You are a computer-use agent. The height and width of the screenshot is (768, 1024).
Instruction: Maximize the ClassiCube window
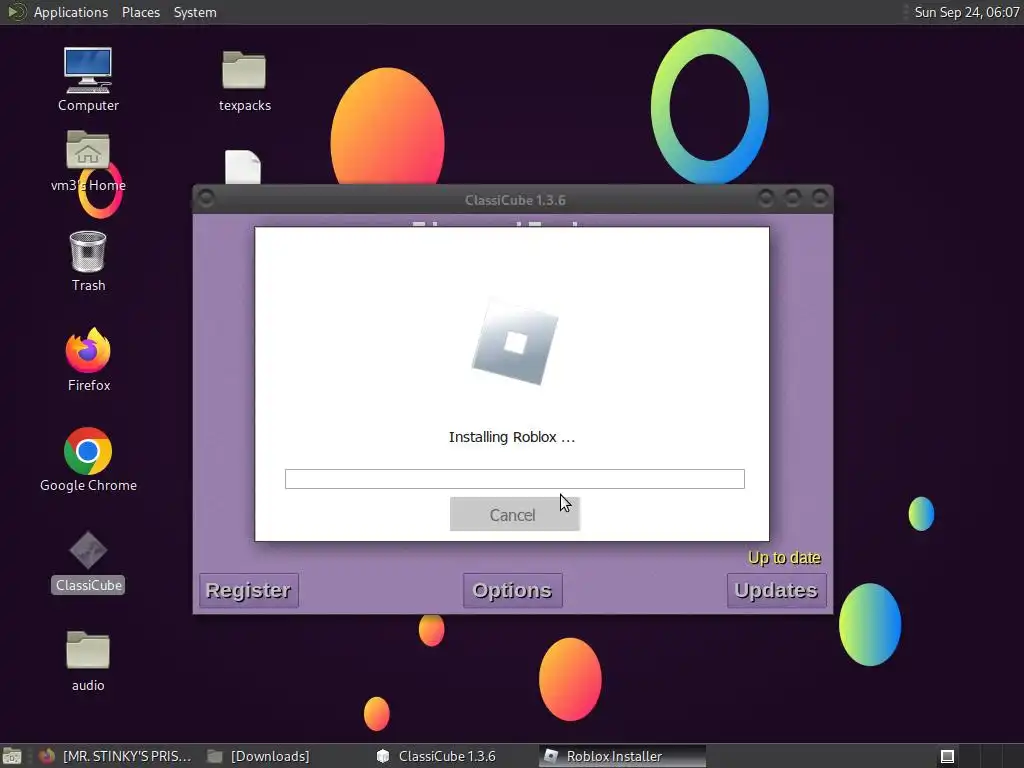click(x=793, y=197)
